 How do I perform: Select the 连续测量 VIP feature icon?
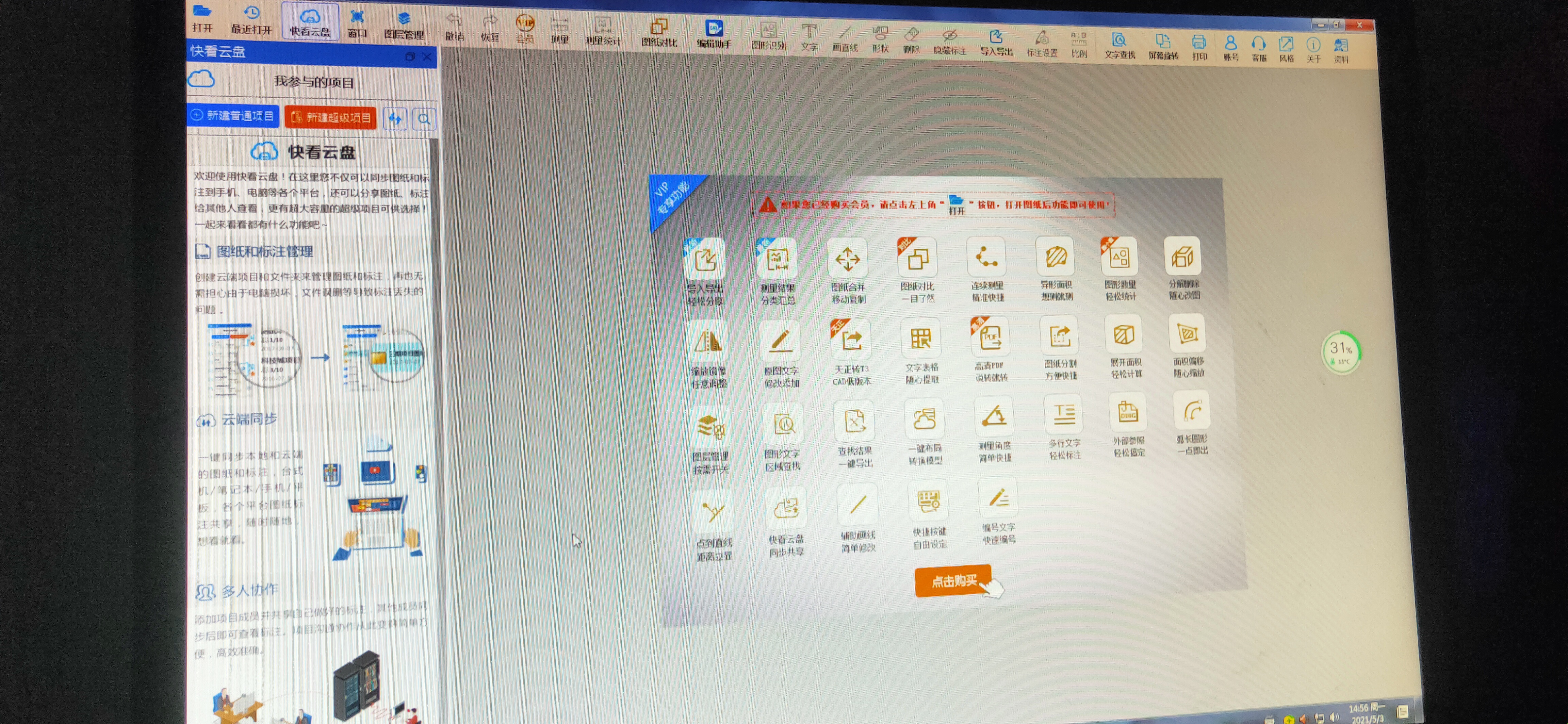(x=987, y=257)
